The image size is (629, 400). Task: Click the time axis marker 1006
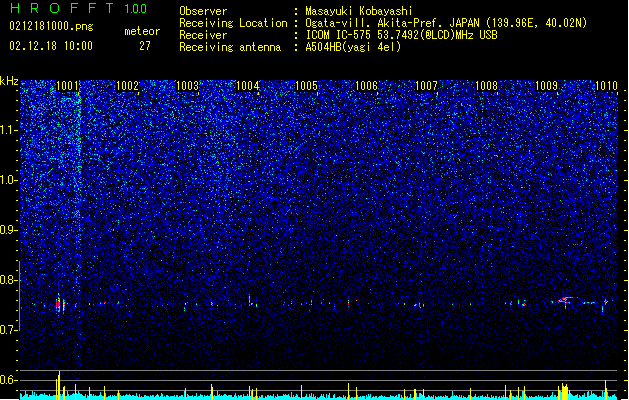[x=367, y=86]
